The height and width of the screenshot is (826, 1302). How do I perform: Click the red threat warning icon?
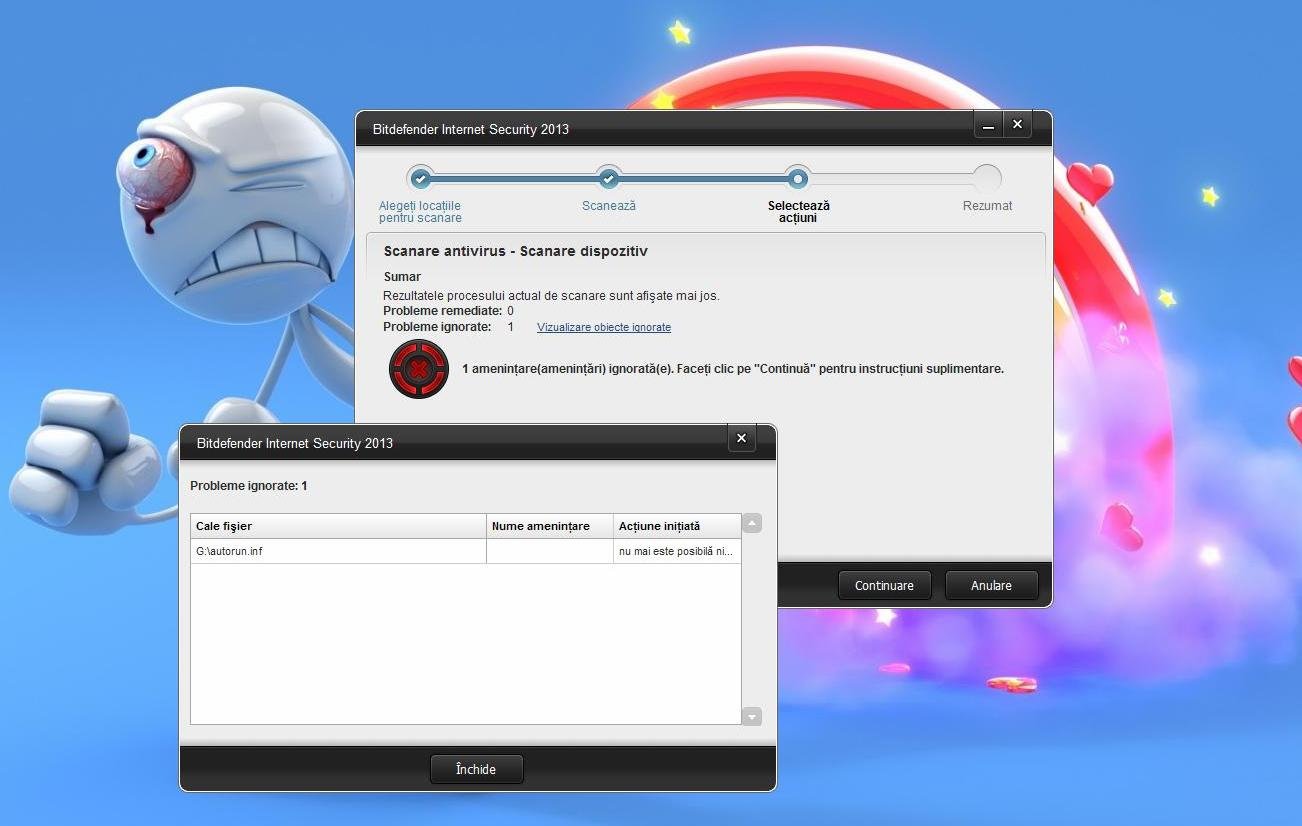click(x=418, y=369)
